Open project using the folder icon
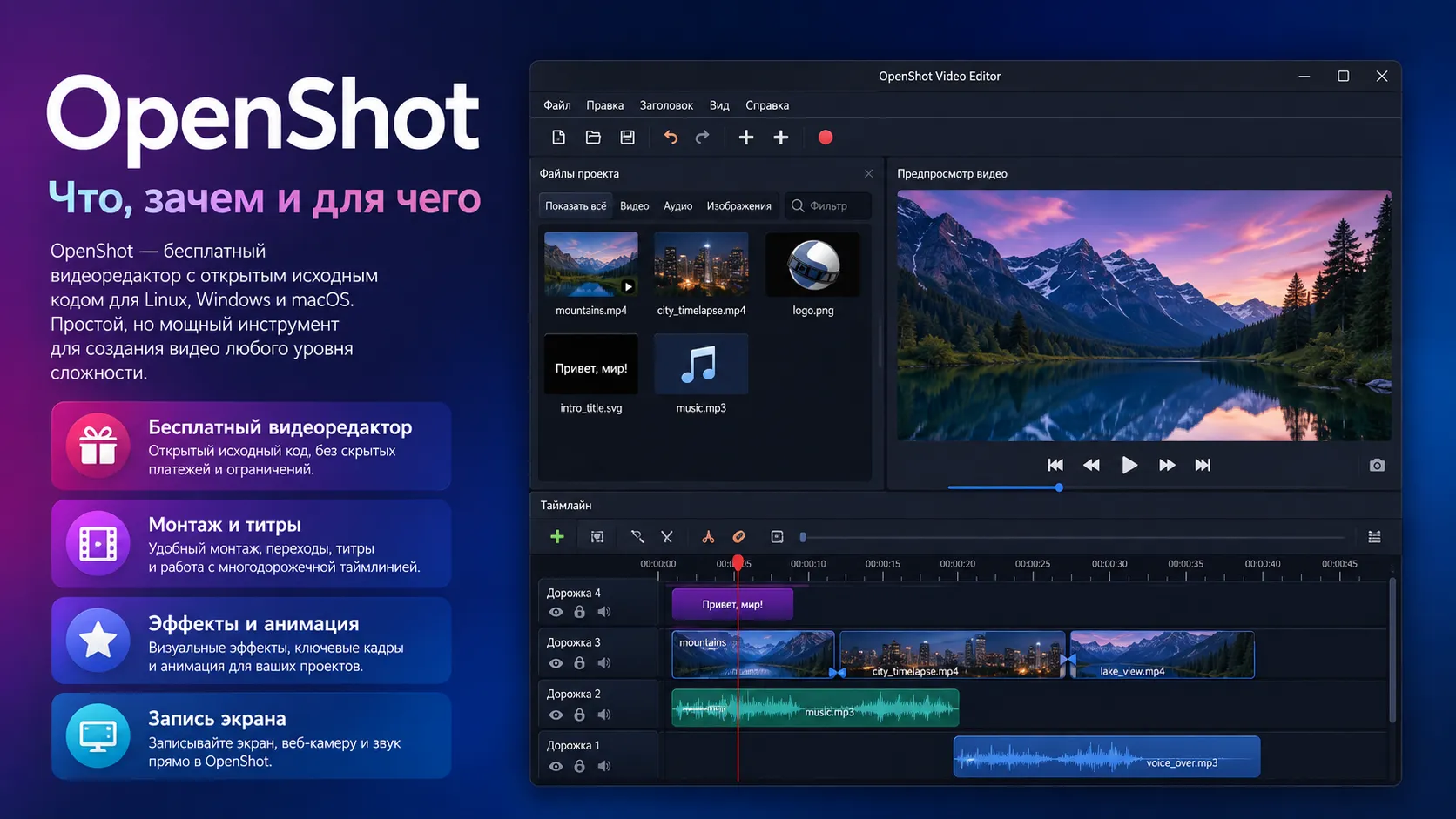The width and height of the screenshot is (1456, 819). pos(593,138)
